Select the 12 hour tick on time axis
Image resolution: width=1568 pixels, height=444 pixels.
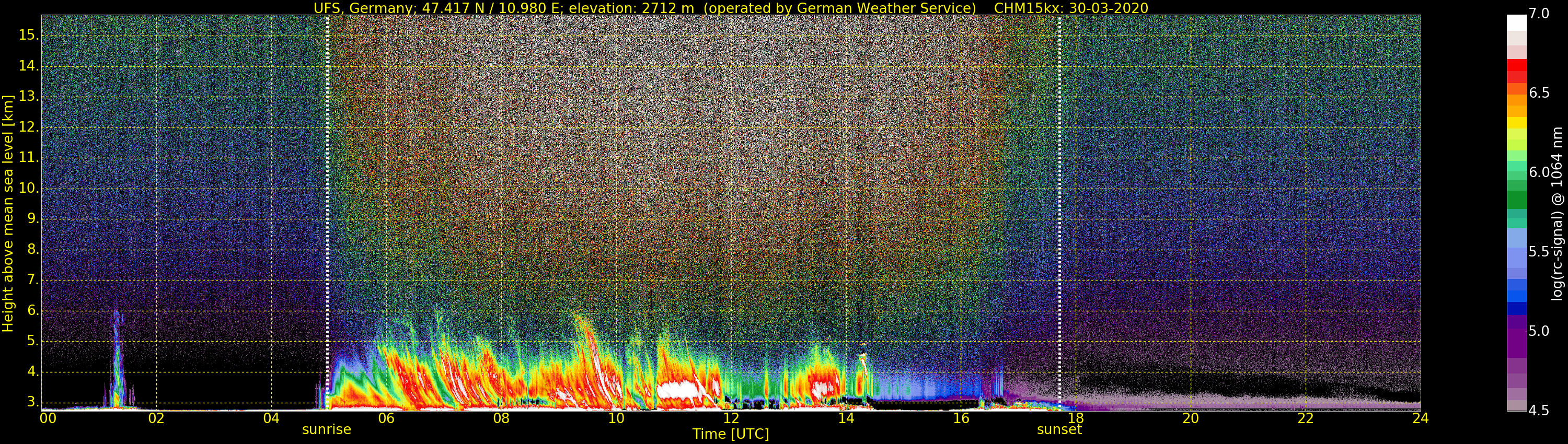point(731,418)
